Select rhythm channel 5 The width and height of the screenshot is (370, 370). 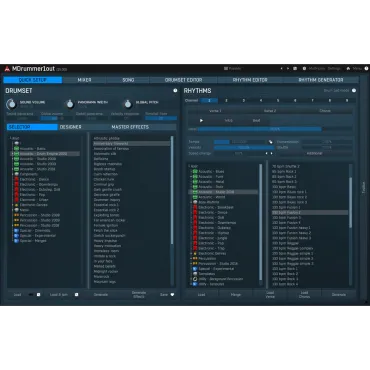278,100
